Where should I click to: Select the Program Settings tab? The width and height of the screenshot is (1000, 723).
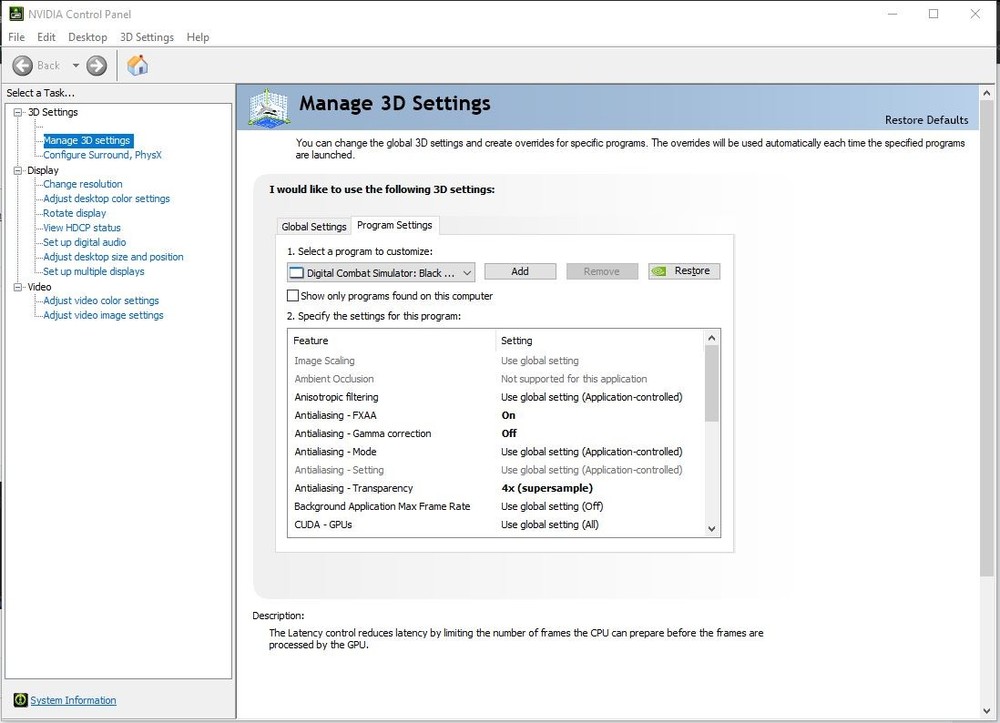(395, 225)
